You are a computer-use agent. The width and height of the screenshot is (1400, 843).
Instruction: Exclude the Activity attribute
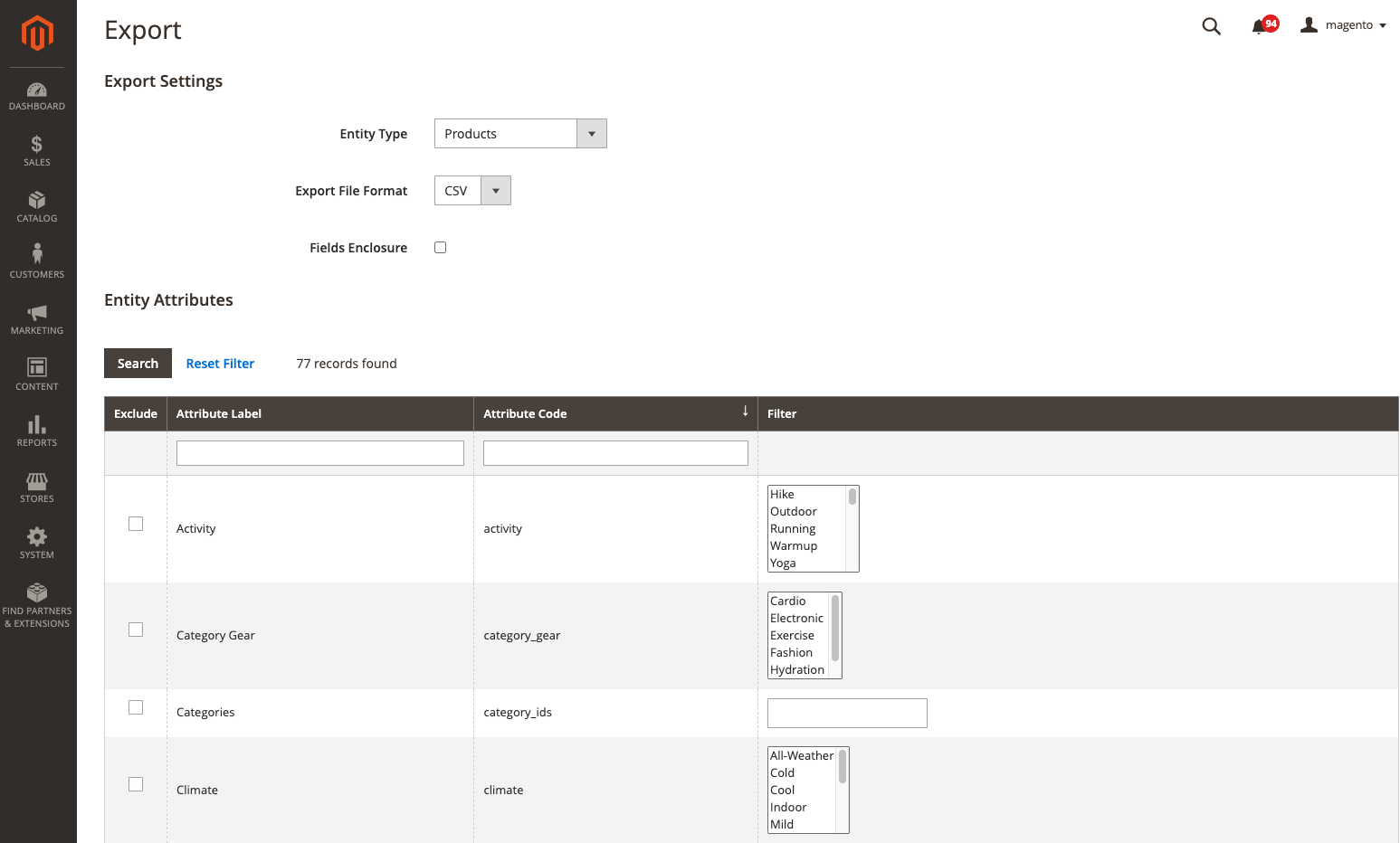[x=136, y=524]
